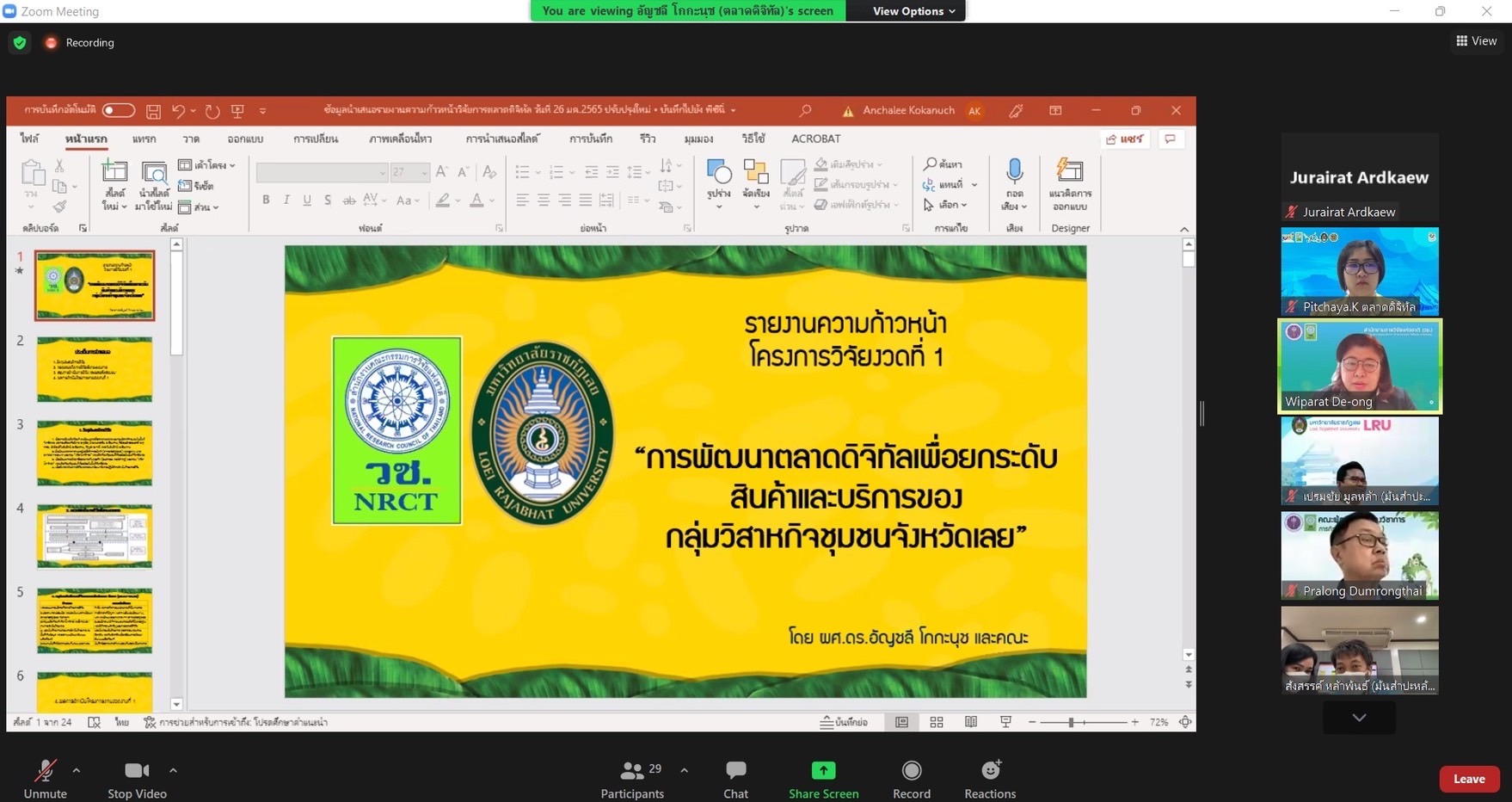The width and height of the screenshot is (1512, 802).
Task: Click the Dictate microphone icon
Action: tap(1015, 170)
